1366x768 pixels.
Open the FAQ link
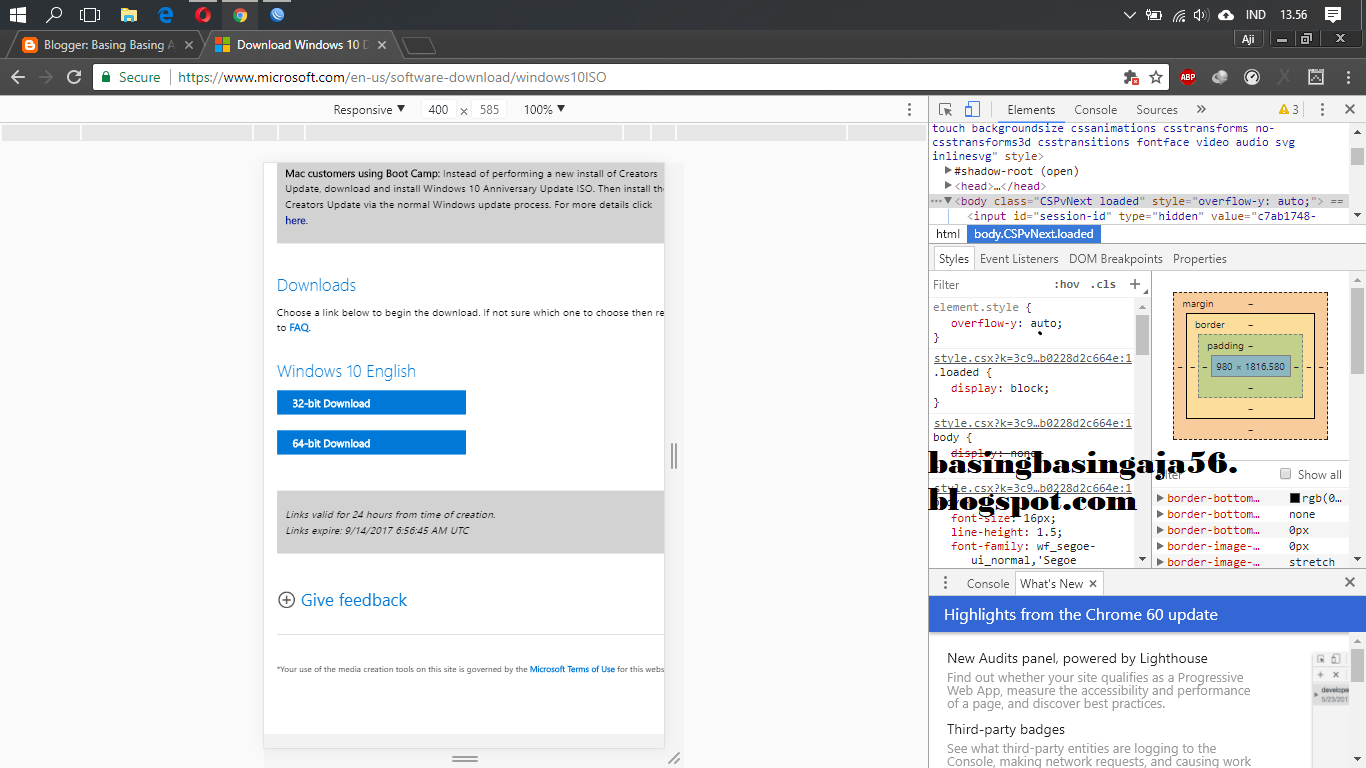299,327
